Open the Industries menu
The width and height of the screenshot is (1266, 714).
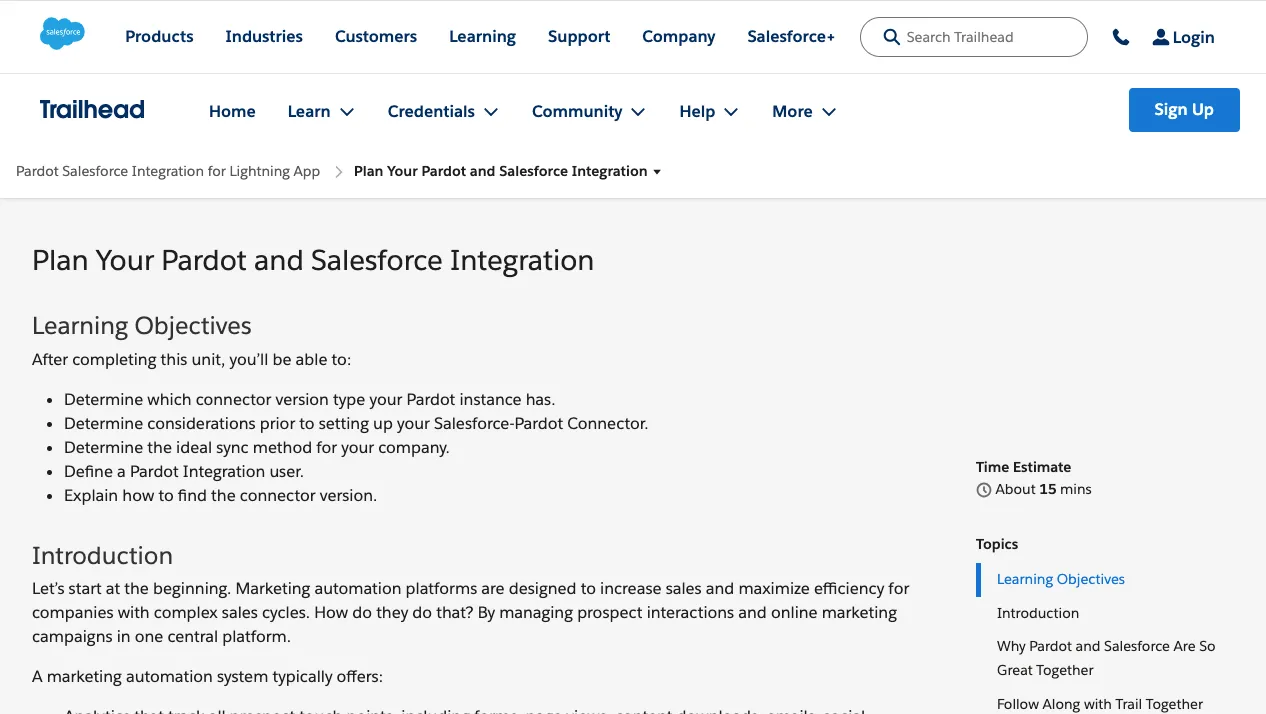[x=264, y=37]
